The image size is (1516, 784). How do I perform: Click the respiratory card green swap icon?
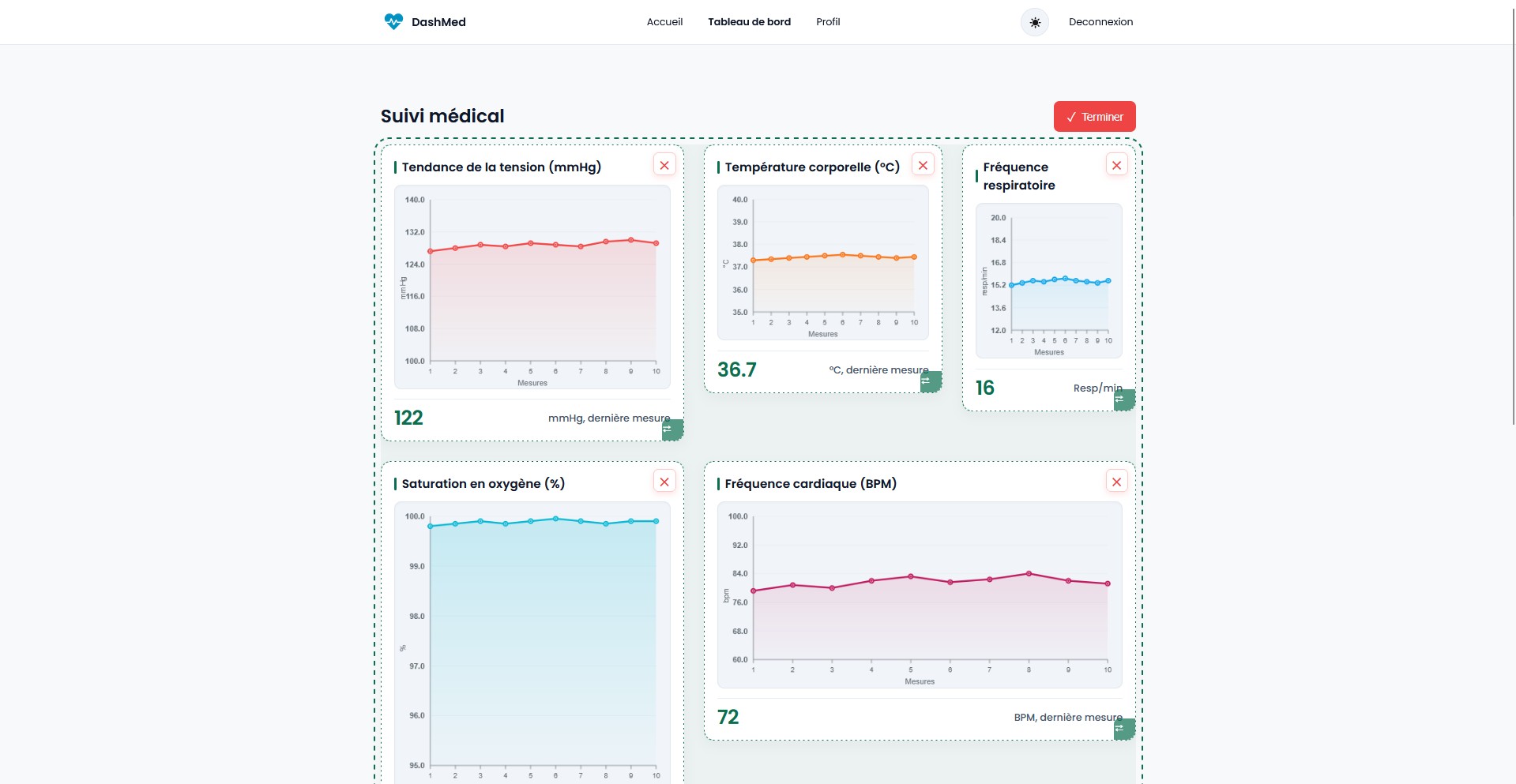1123,400
